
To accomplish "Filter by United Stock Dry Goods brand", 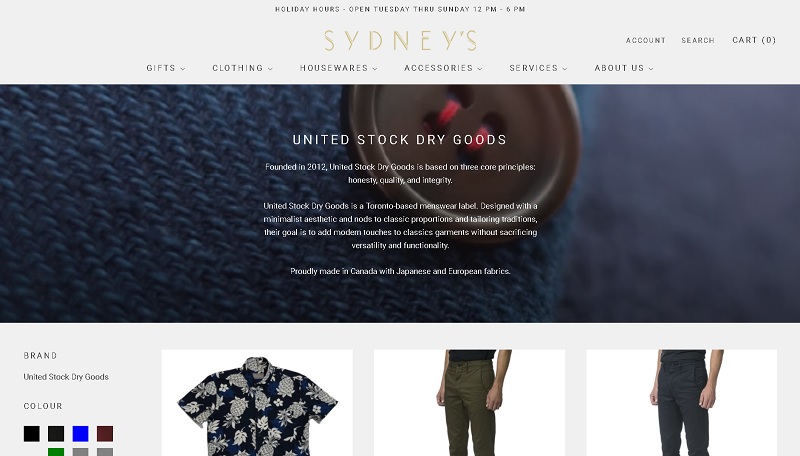I will (66, 377).
